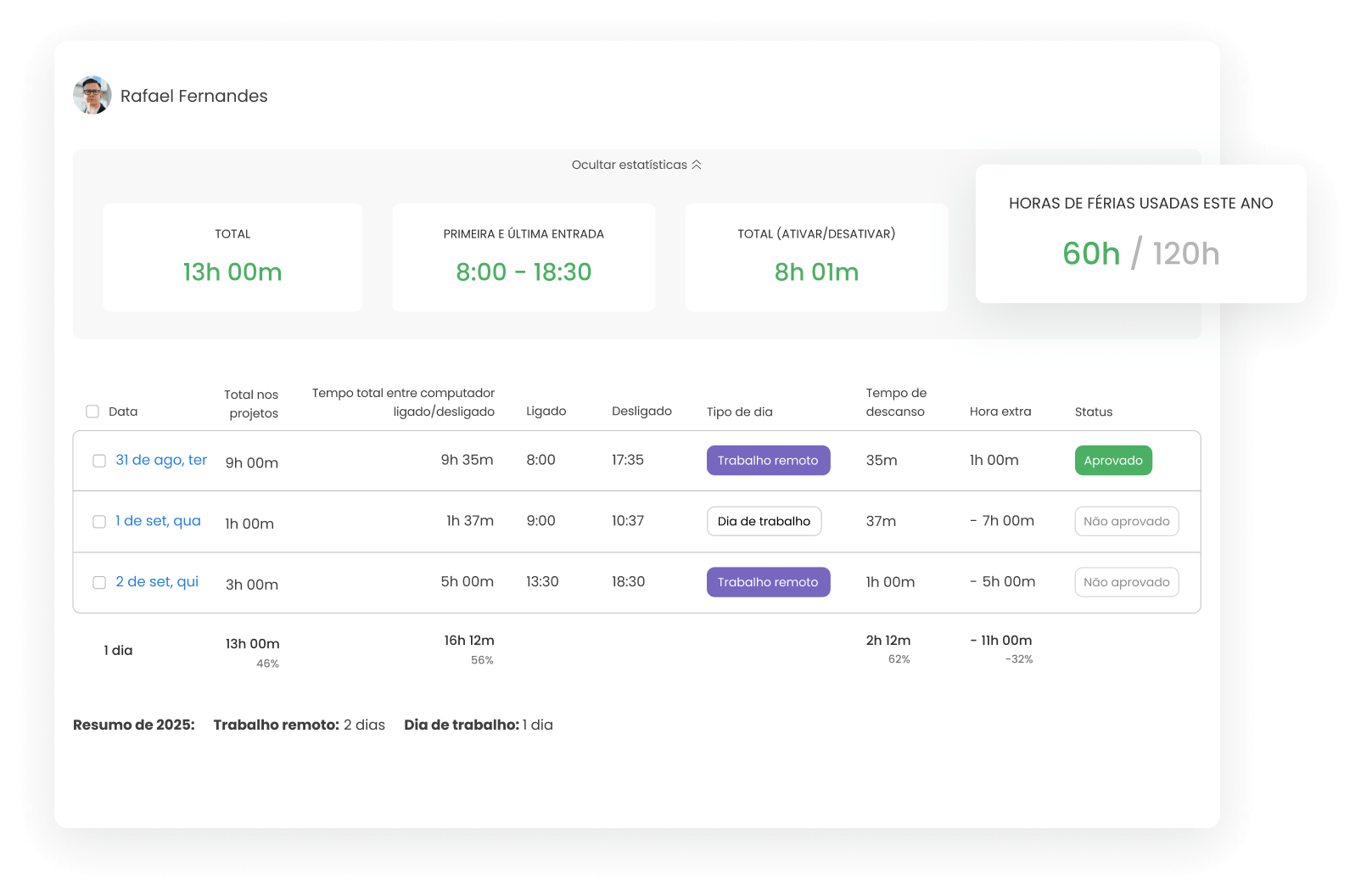Collapse statistics with the double chevron icon

pos(697,165)
